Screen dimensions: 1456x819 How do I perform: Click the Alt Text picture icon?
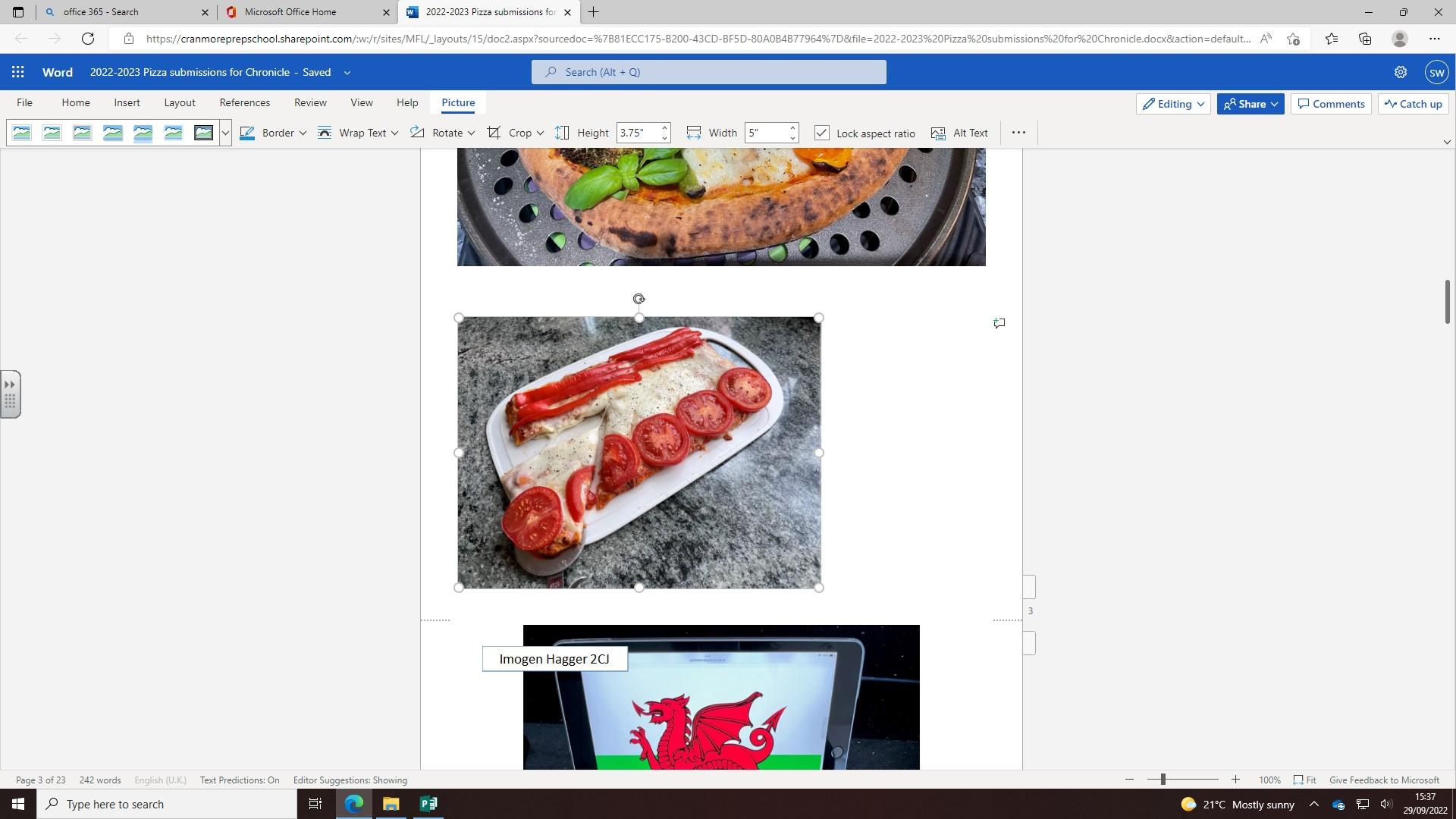pos(938,133)
